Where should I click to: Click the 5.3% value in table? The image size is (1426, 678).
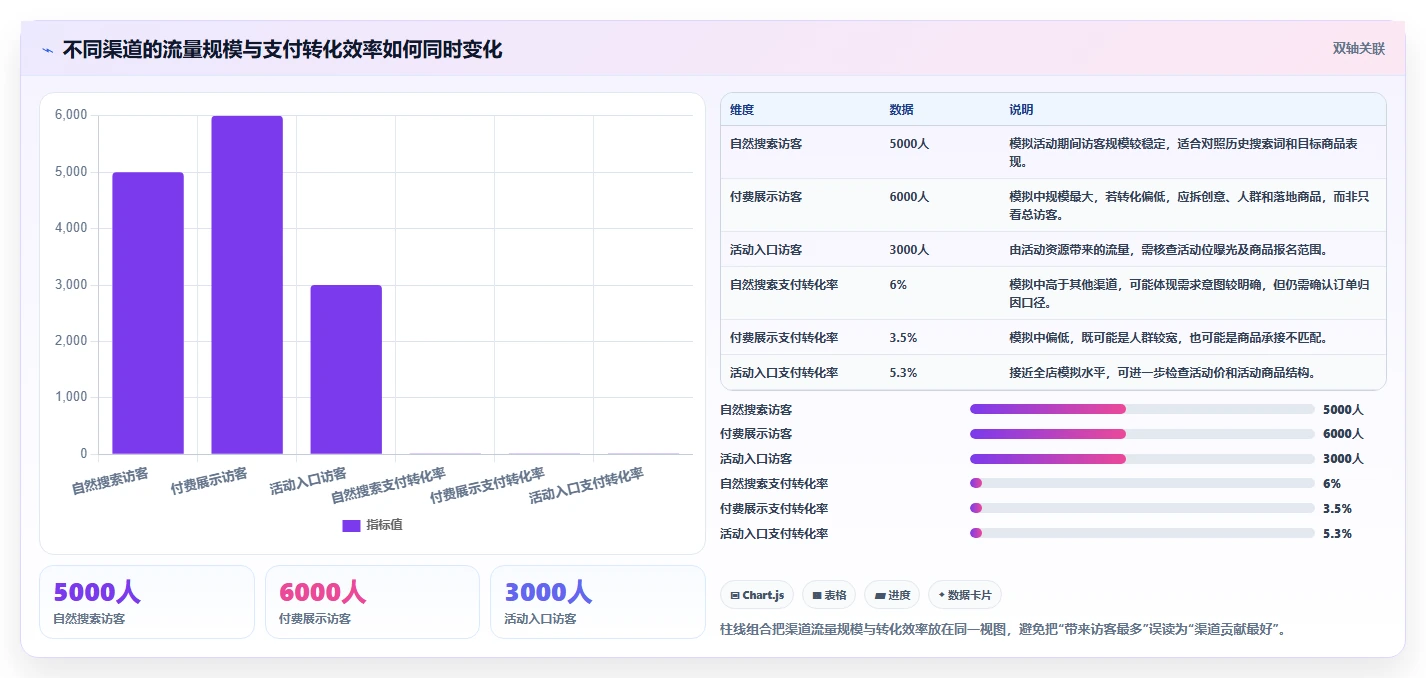[903, 373]
